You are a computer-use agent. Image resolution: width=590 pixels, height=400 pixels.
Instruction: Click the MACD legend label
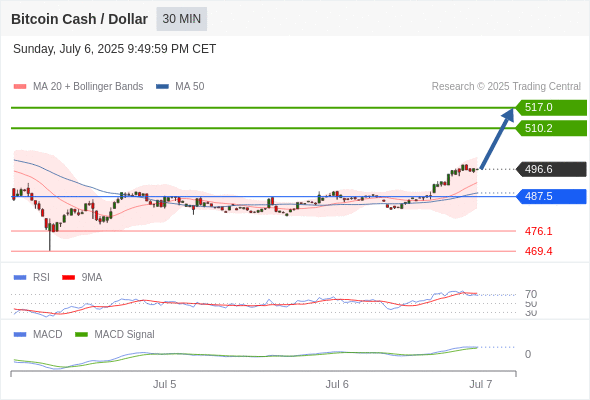click(48, 335)
